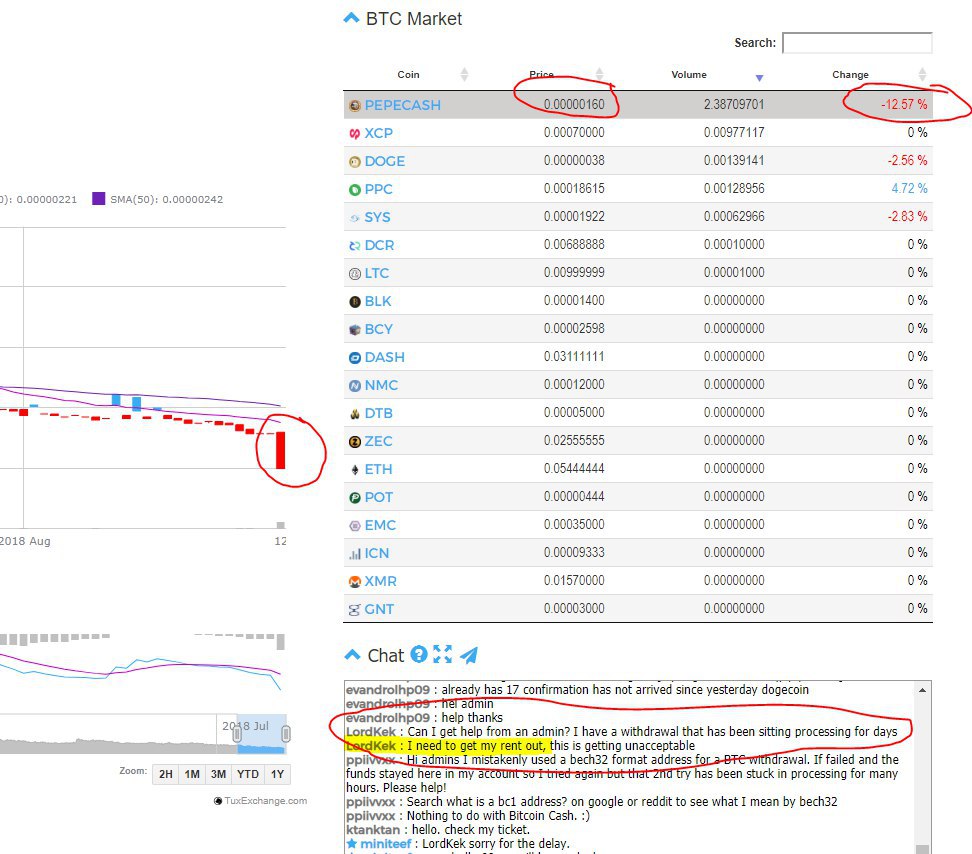The height and width of the screenshot is (854, 972).
Task: Click the PEPECASH coin icon
Action: (355, 106)
